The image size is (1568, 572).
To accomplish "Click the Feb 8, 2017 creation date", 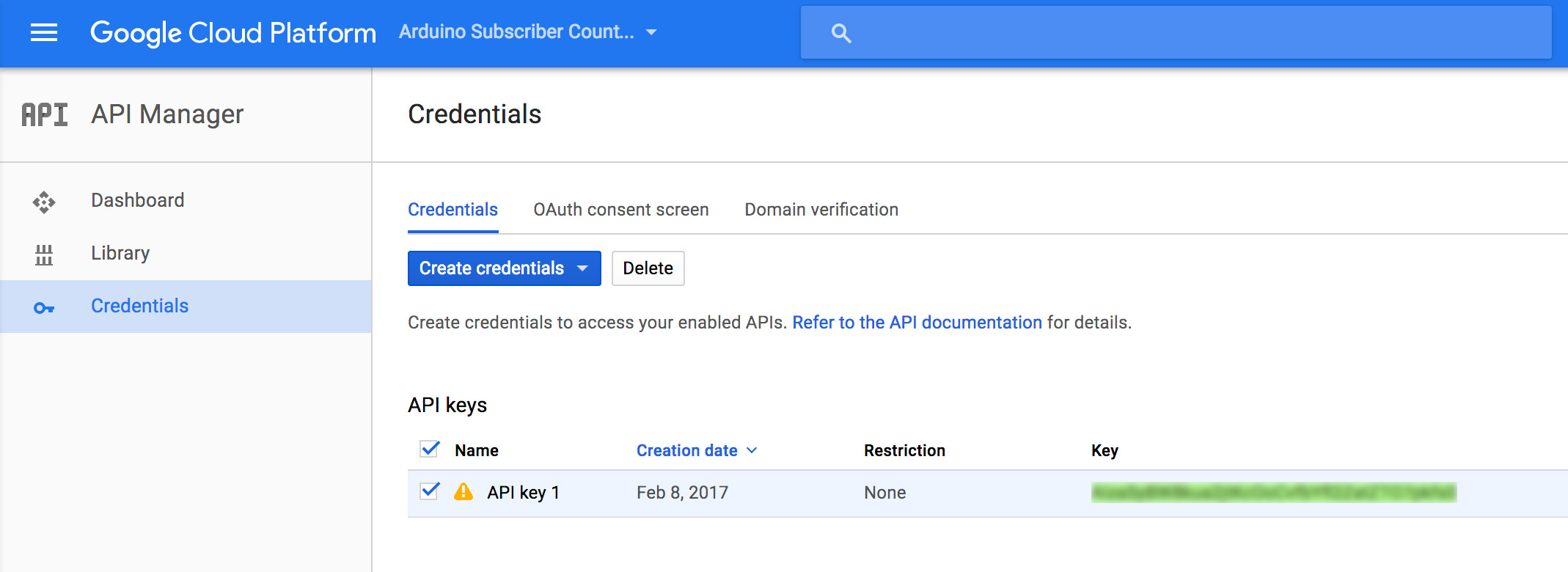I will pos(682,493).
